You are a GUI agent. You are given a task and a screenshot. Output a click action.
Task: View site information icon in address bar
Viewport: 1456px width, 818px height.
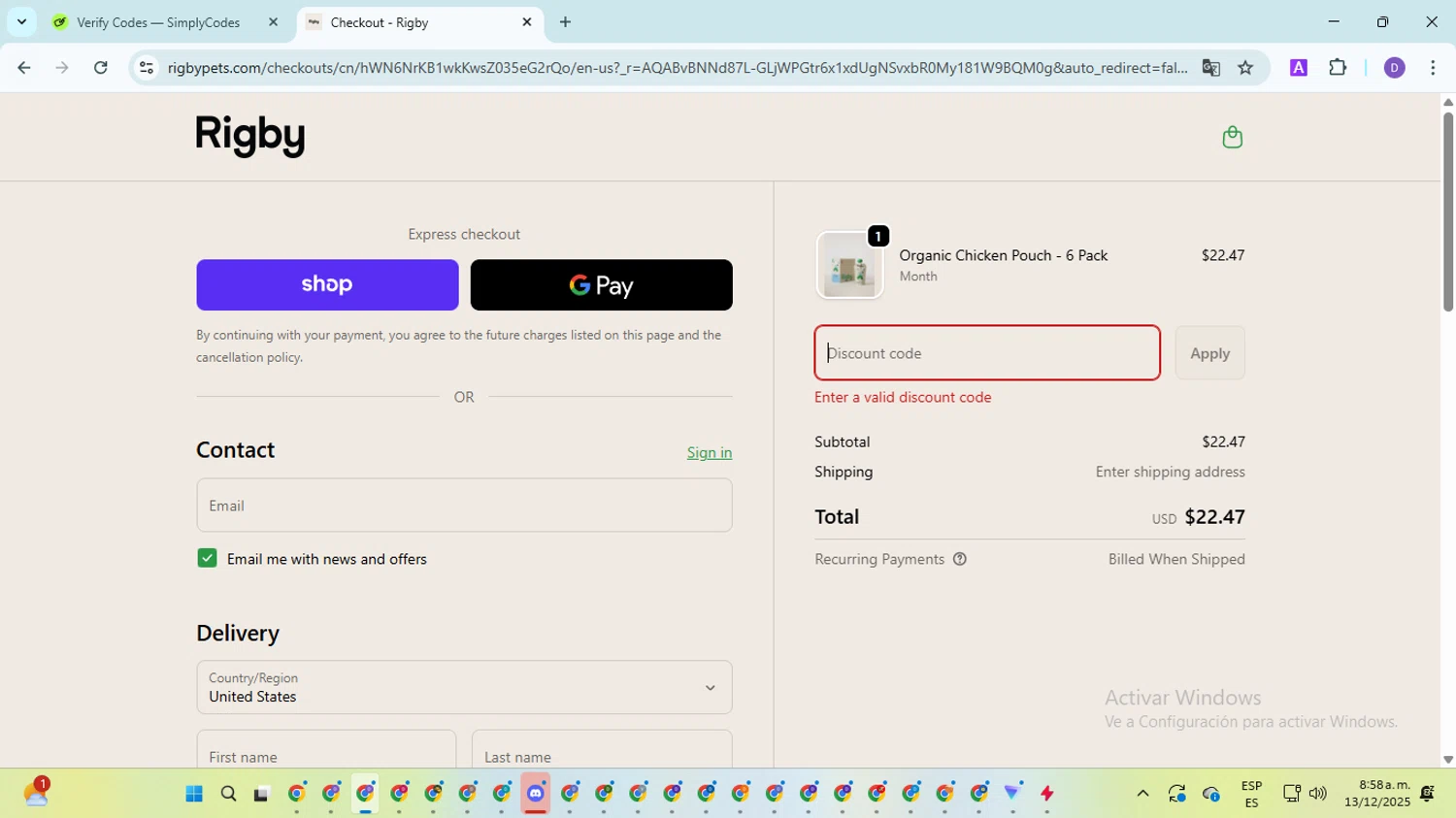147,68
